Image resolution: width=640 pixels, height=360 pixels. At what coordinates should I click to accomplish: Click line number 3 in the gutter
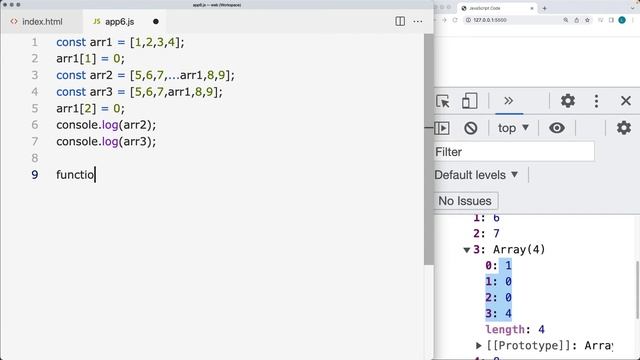tap(35, 75)
